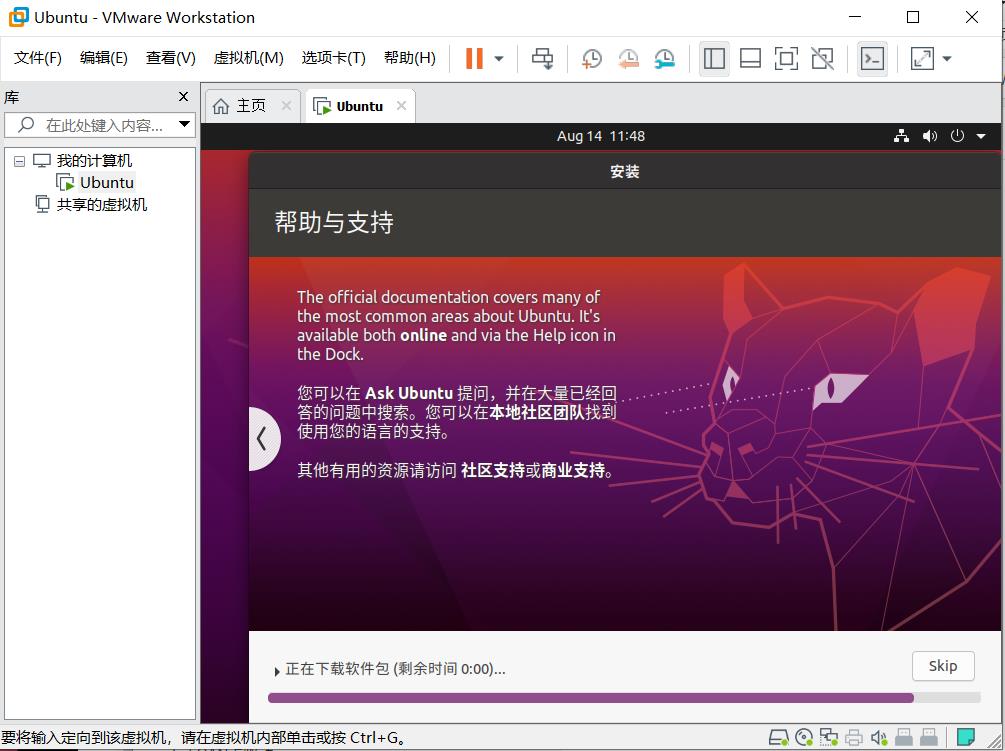This screenshot has height=751, width=1005.
Task: Click the installation progress bar
Action: coord(624,698)
